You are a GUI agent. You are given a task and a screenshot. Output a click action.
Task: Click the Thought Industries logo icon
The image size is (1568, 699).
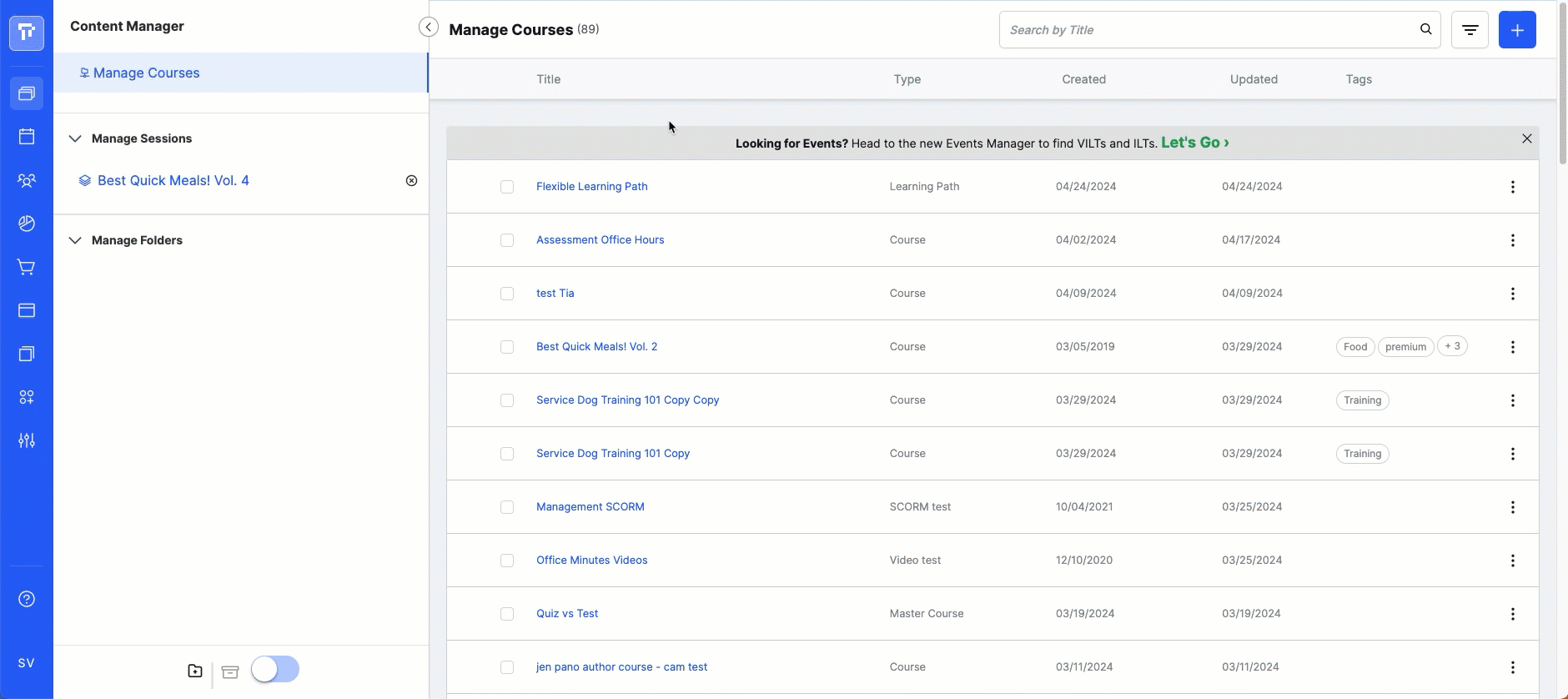point(27,33)
